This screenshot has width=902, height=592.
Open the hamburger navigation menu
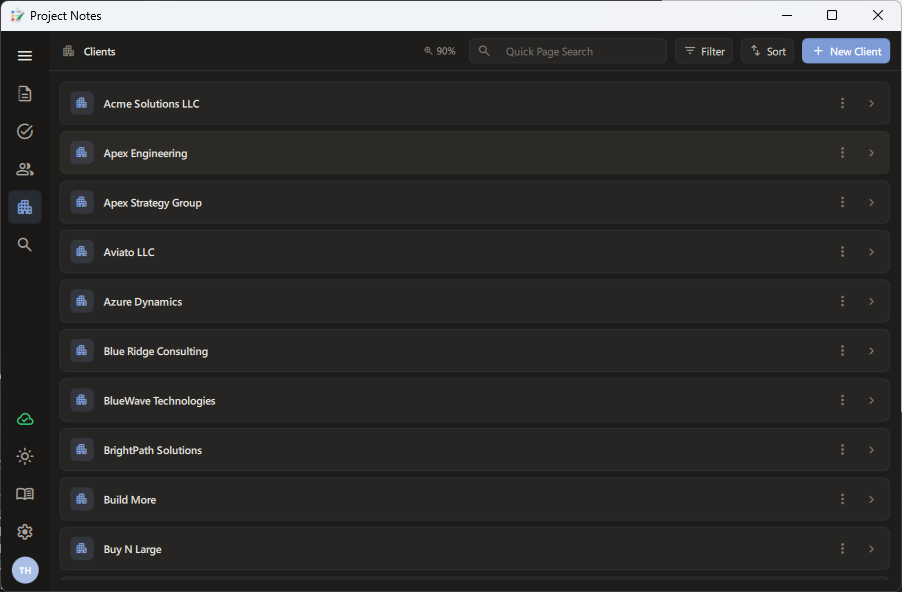click(x=25, y=56)
